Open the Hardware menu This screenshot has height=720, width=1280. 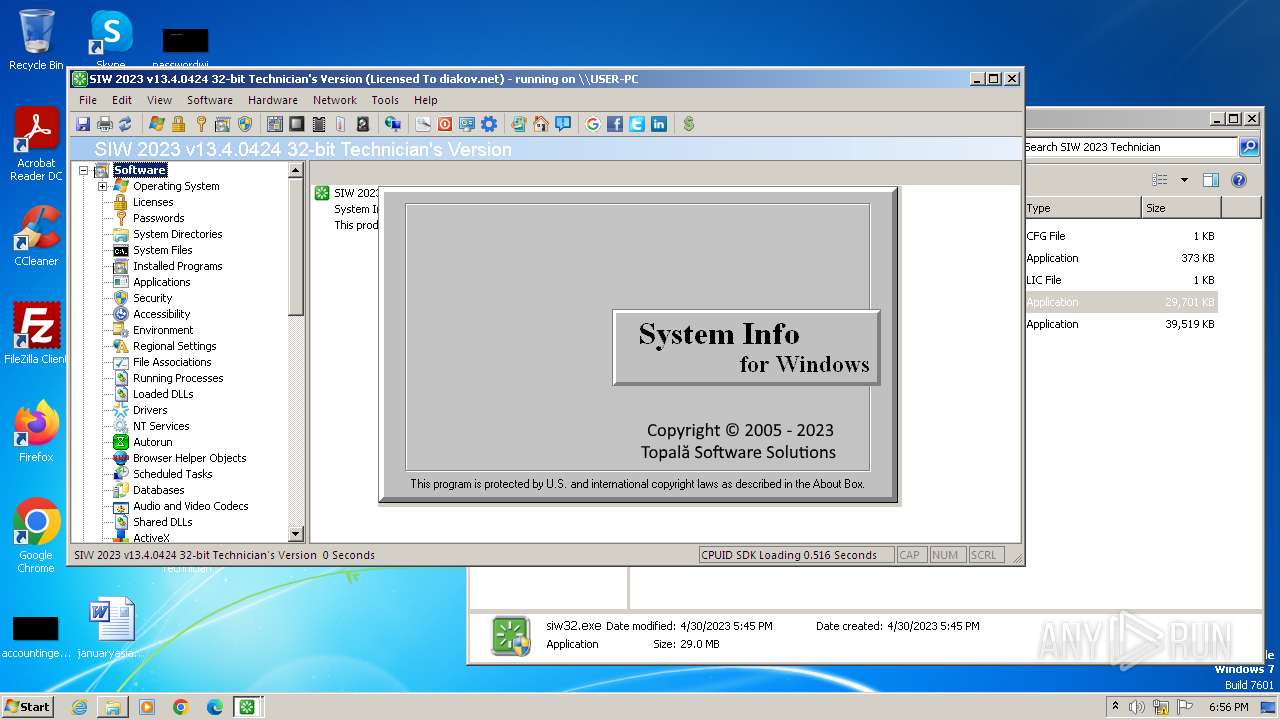[x=273, y=100]
